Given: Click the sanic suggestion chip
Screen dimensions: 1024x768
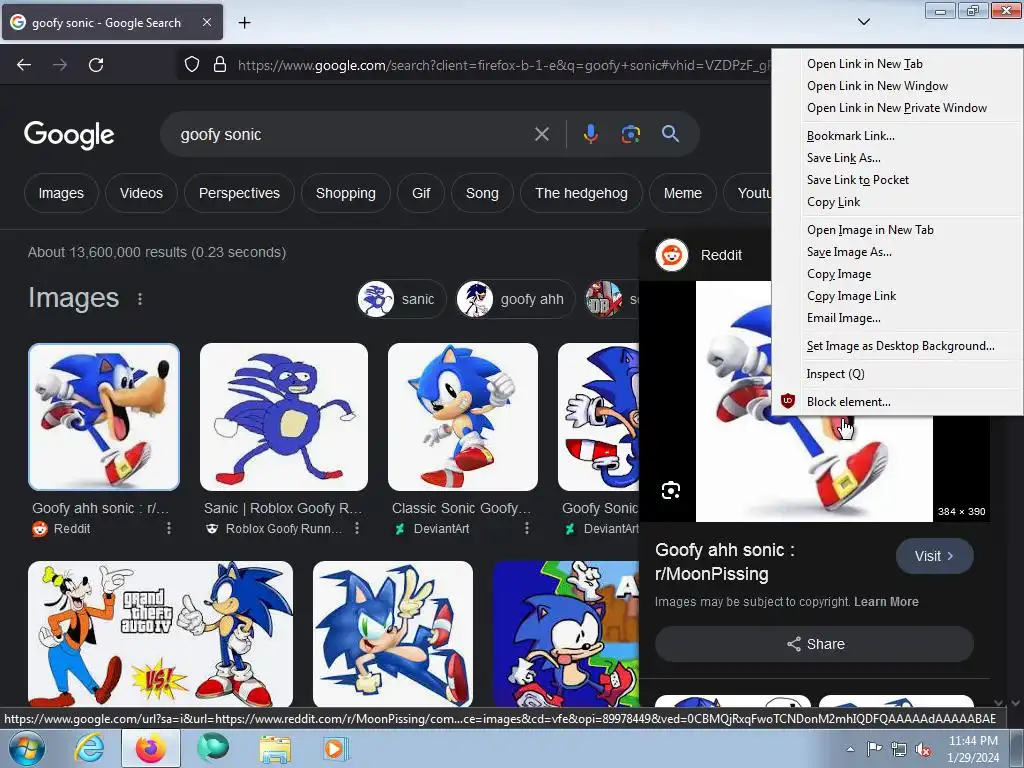Looking at the screenshot, I should point(401,299).
